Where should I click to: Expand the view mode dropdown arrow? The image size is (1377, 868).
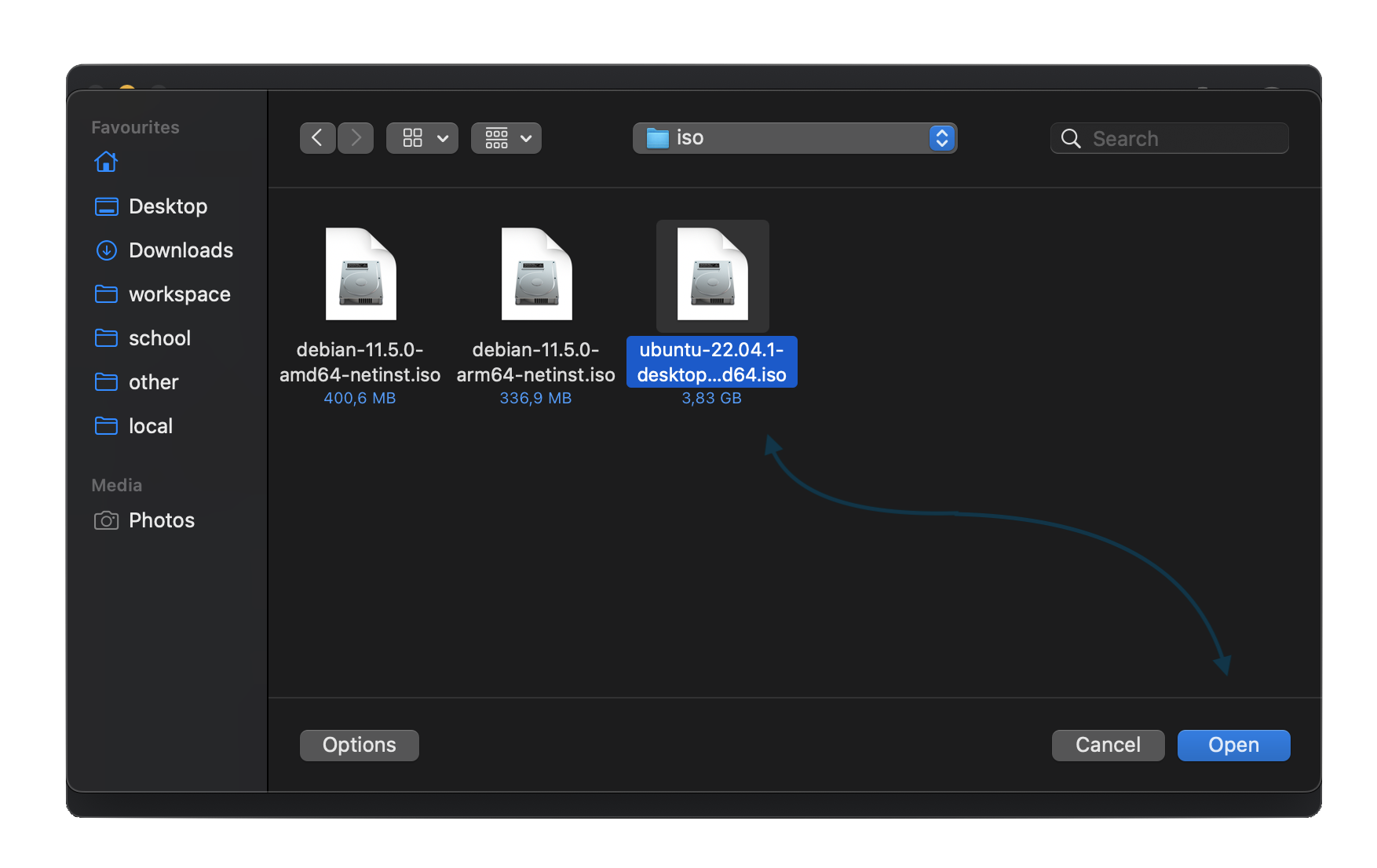(x=443, y=138)
